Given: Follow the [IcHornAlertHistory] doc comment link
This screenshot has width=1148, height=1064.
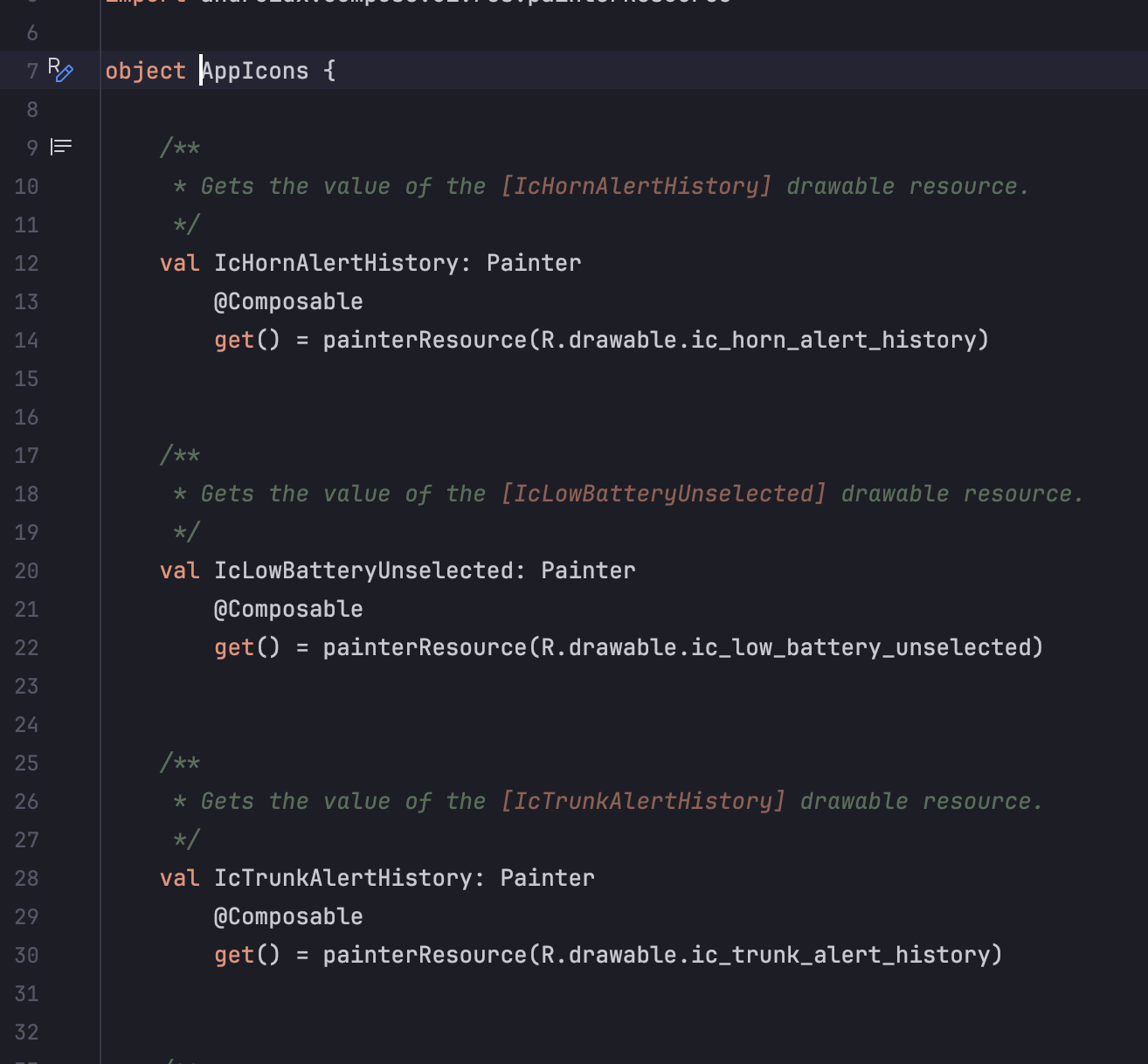Looking at the screenshot, I should (x=637, y=186).
